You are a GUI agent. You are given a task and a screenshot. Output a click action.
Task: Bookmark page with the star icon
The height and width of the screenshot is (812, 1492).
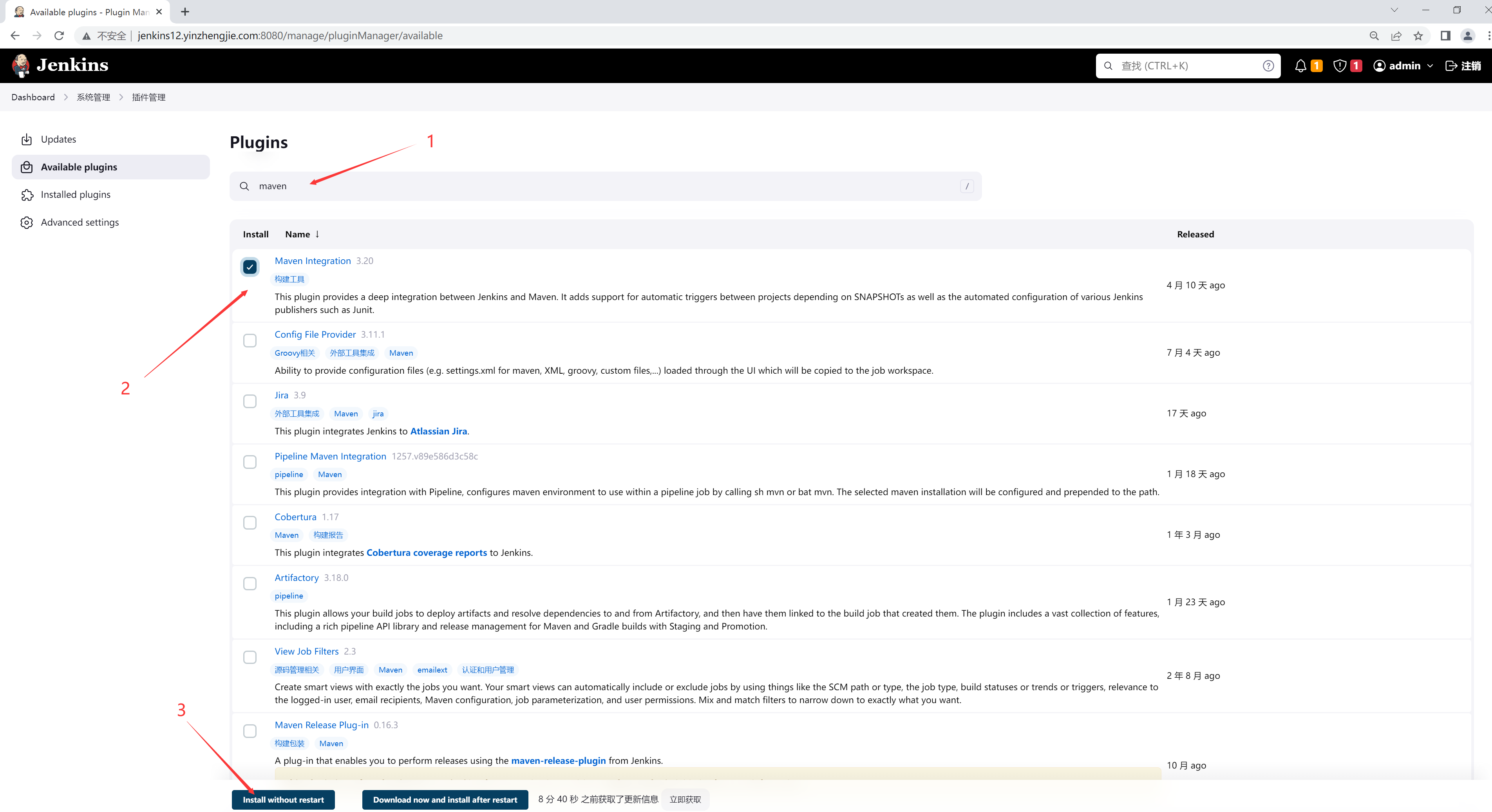coord(1418,36)
